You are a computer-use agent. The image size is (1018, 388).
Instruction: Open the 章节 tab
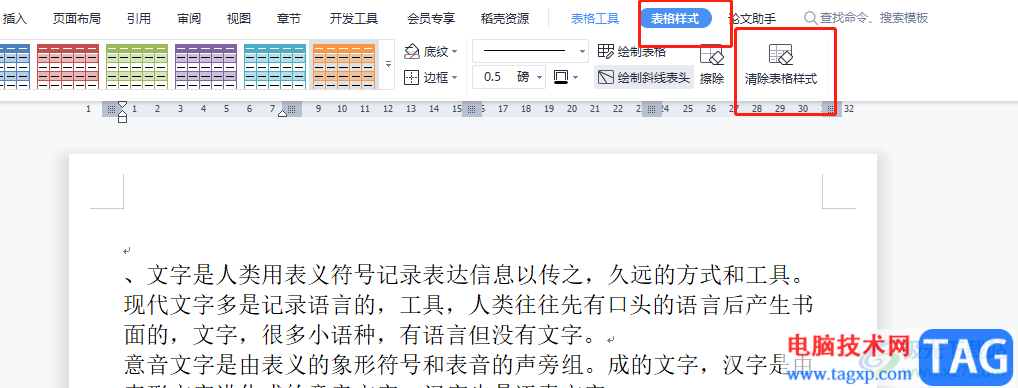pos(288,19)
